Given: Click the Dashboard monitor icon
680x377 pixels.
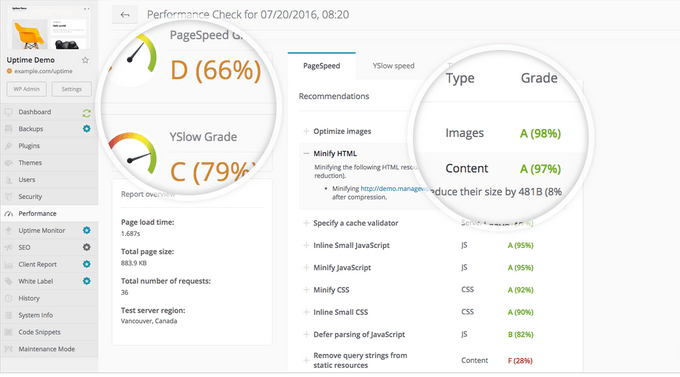Looking at the screenshot, I should click(x=8, y=112).
